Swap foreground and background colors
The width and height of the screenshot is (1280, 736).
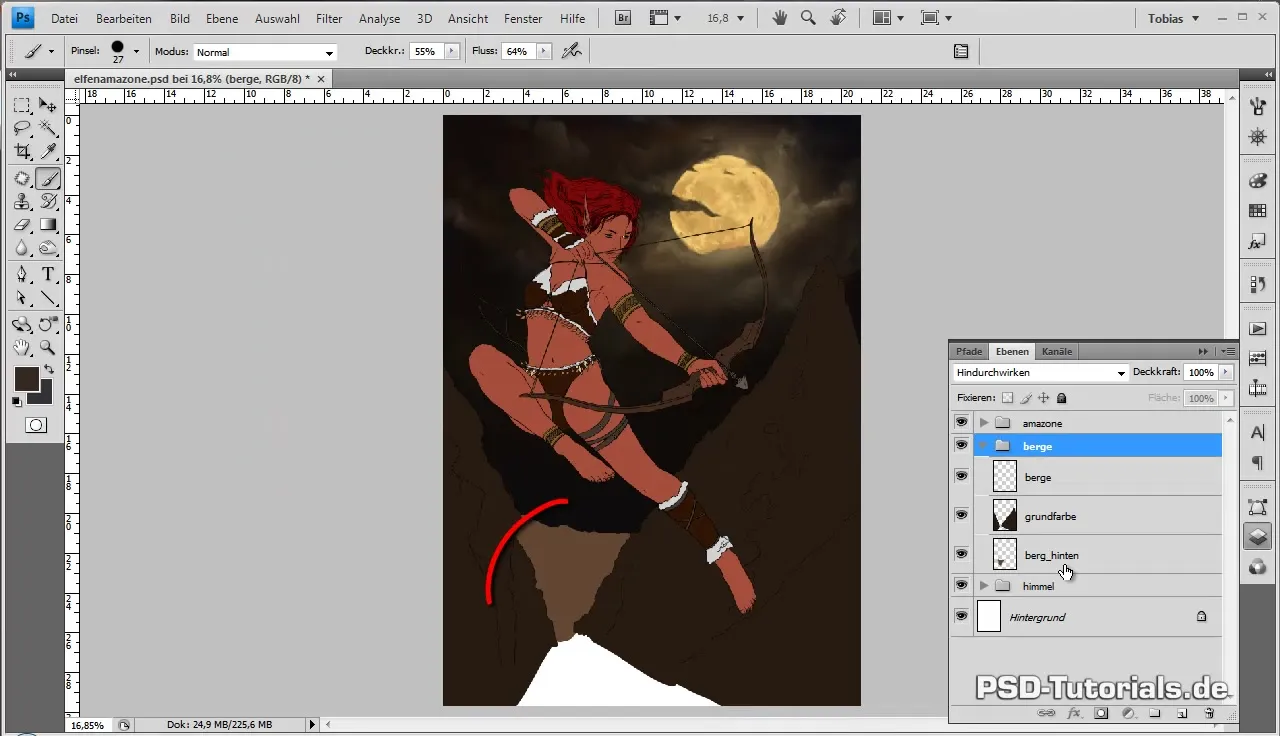pyautogui.click(x=49, y=370)
